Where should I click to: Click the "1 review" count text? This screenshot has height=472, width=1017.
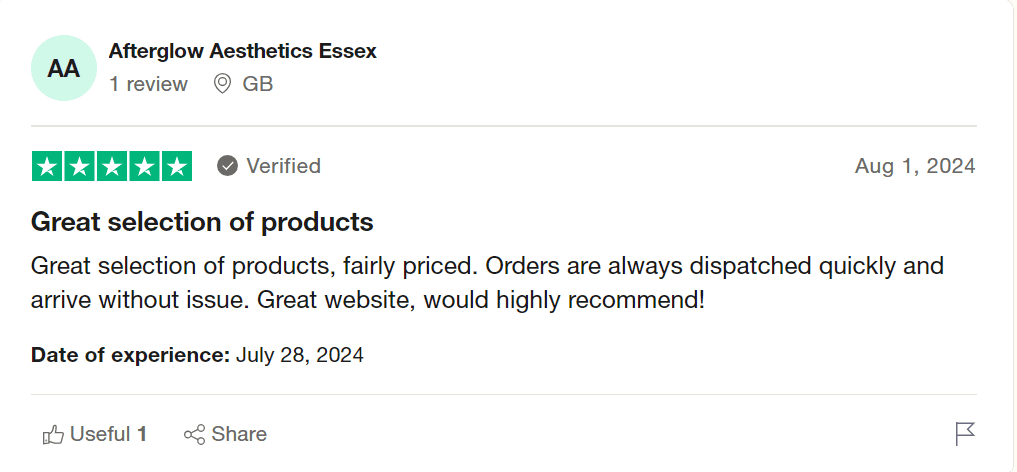point(148,84)
